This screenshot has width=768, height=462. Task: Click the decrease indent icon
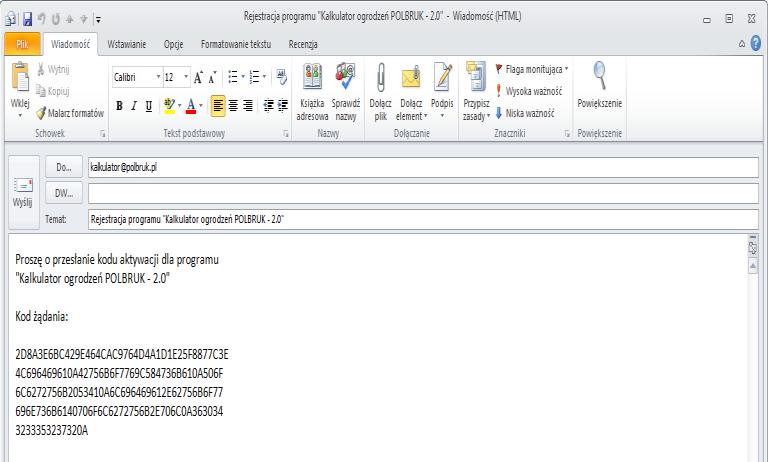268,106
